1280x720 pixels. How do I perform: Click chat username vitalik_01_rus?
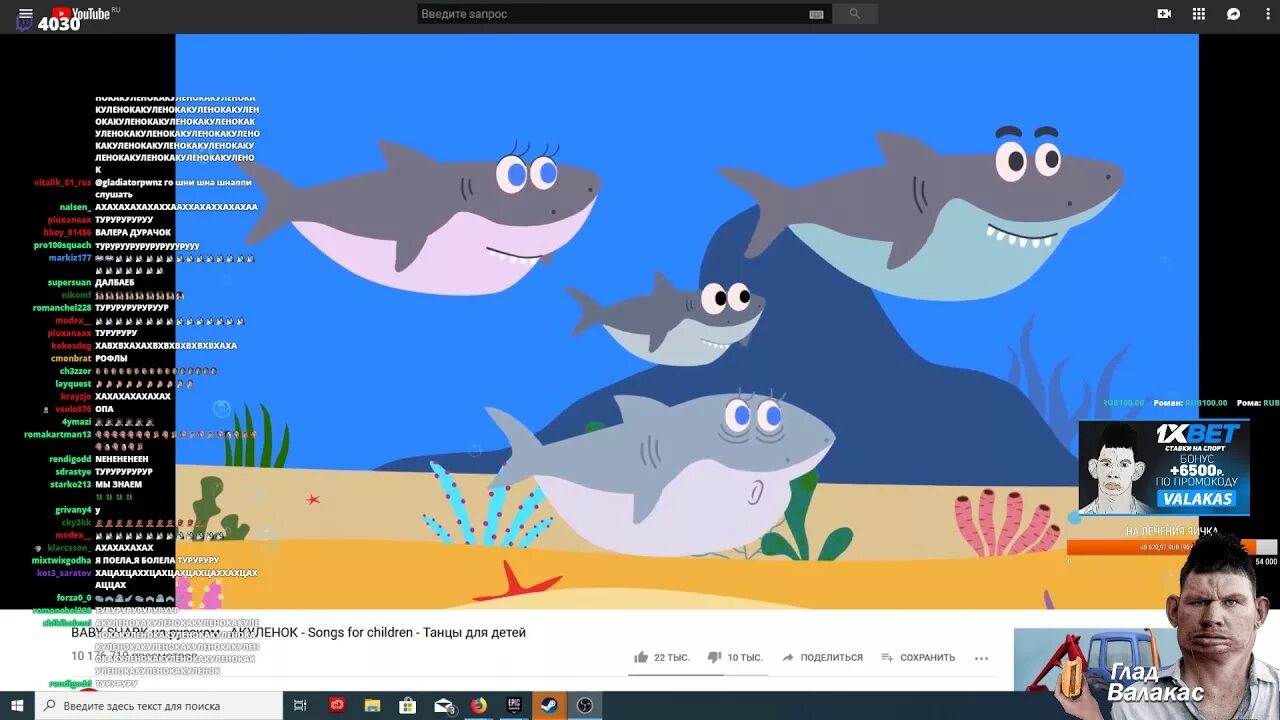[62, 182]
